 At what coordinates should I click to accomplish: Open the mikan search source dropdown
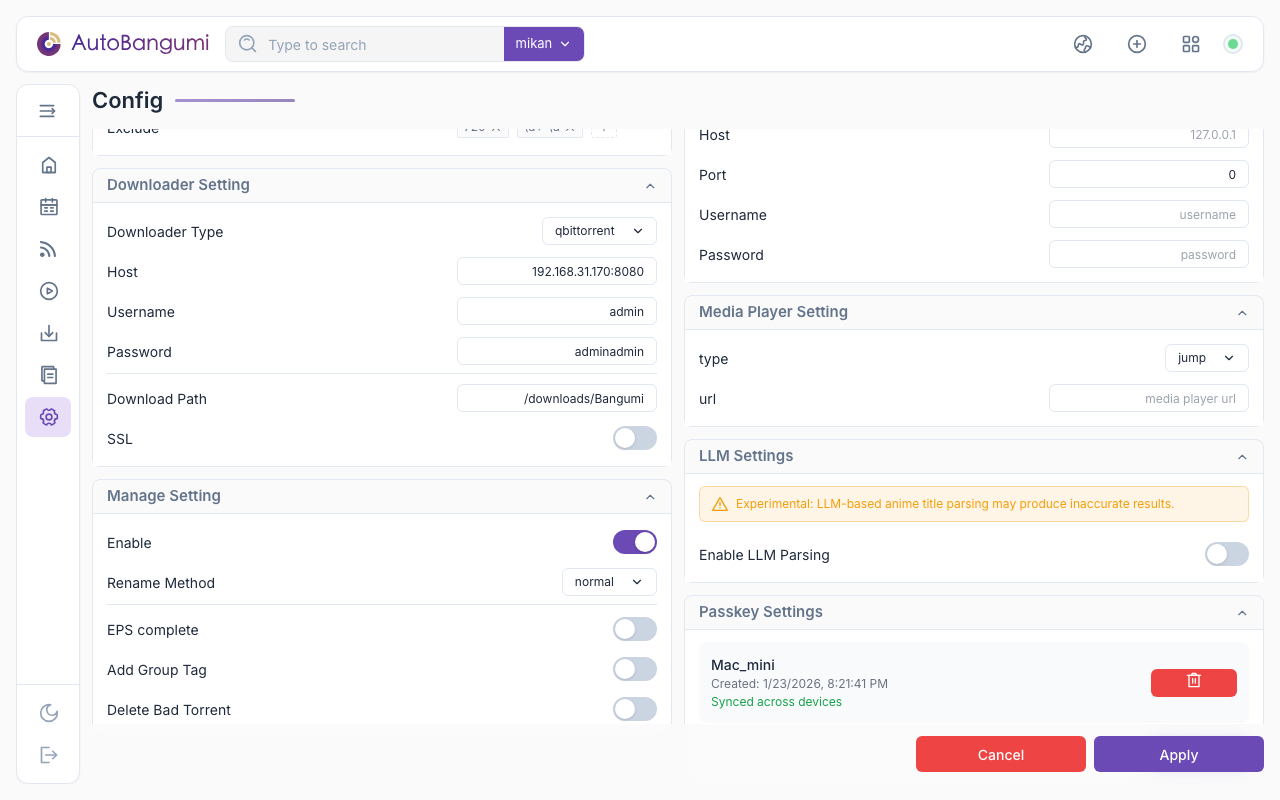(543, 44)
